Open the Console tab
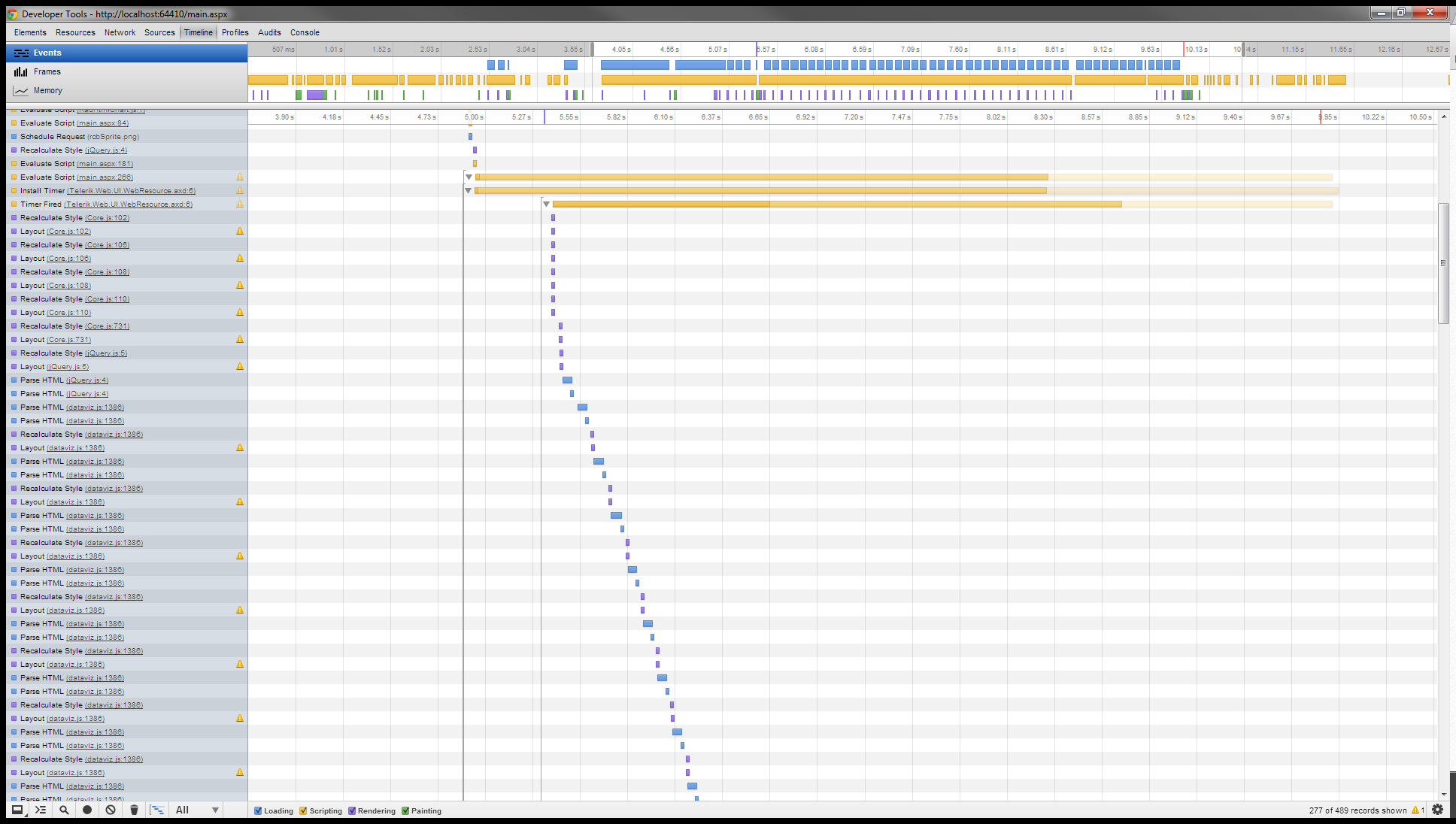This screenshot has height=824, width=1456. point(305,32)
